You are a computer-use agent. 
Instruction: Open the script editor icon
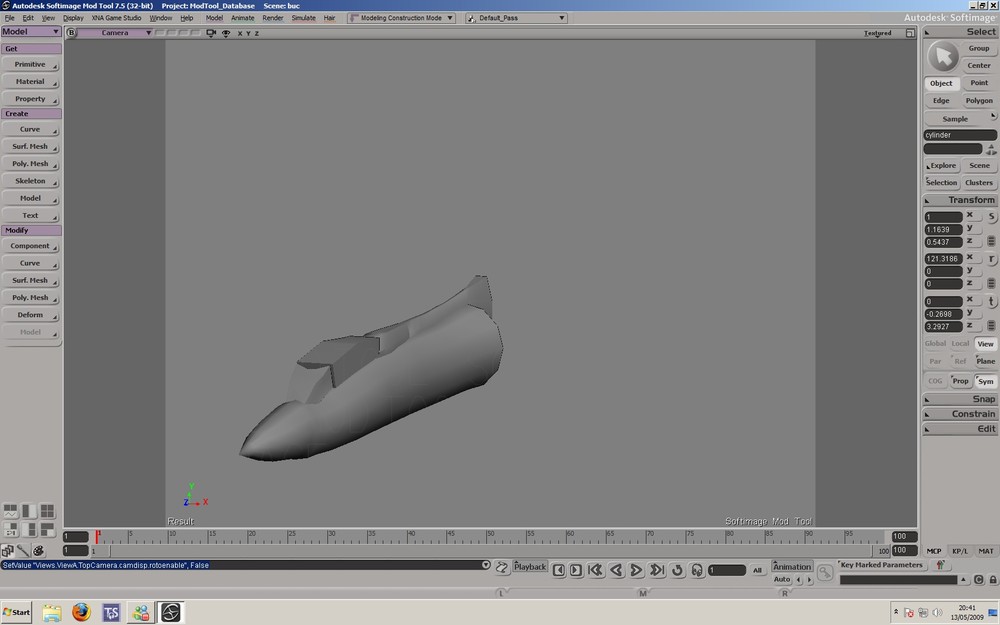[x=501, y=567]
